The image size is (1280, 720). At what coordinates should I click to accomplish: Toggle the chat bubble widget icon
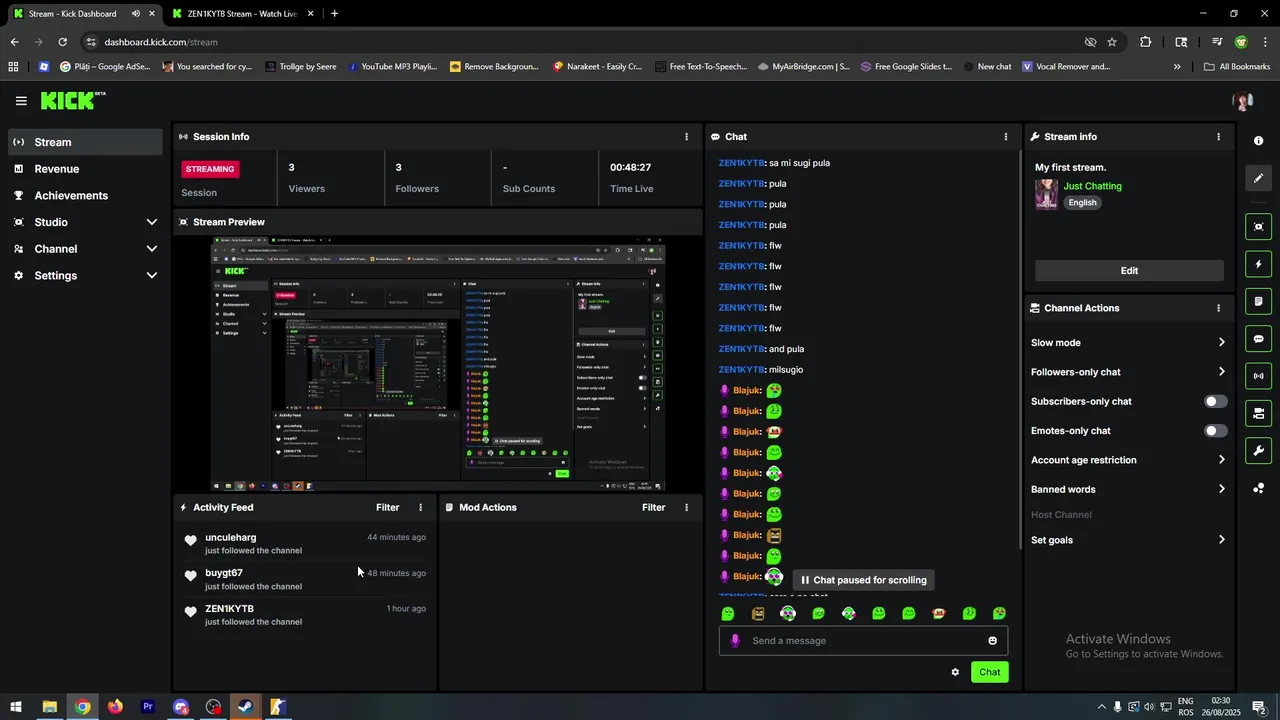click(x=1259, y=339)
